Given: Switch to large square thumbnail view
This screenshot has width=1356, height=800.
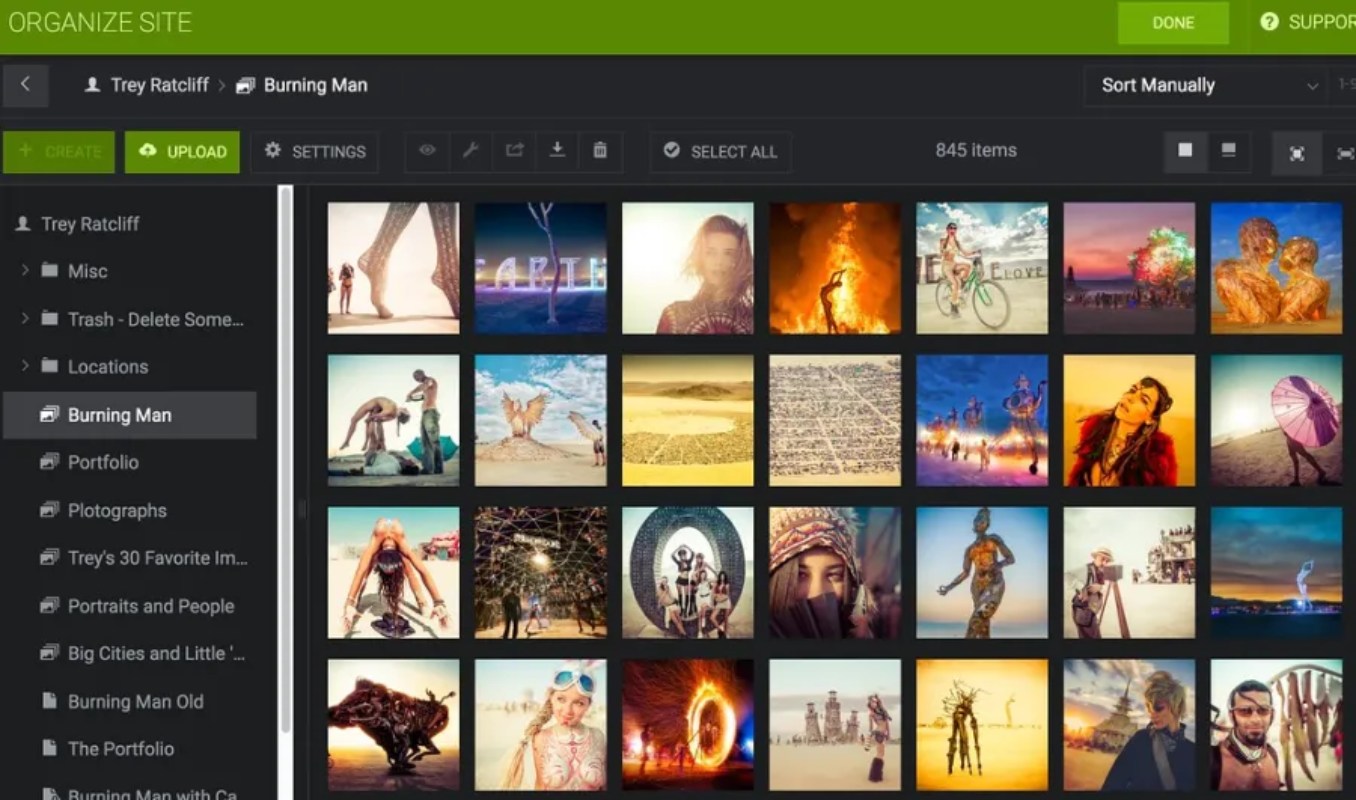Looking at the screenshot, I should coord(1185,151).
